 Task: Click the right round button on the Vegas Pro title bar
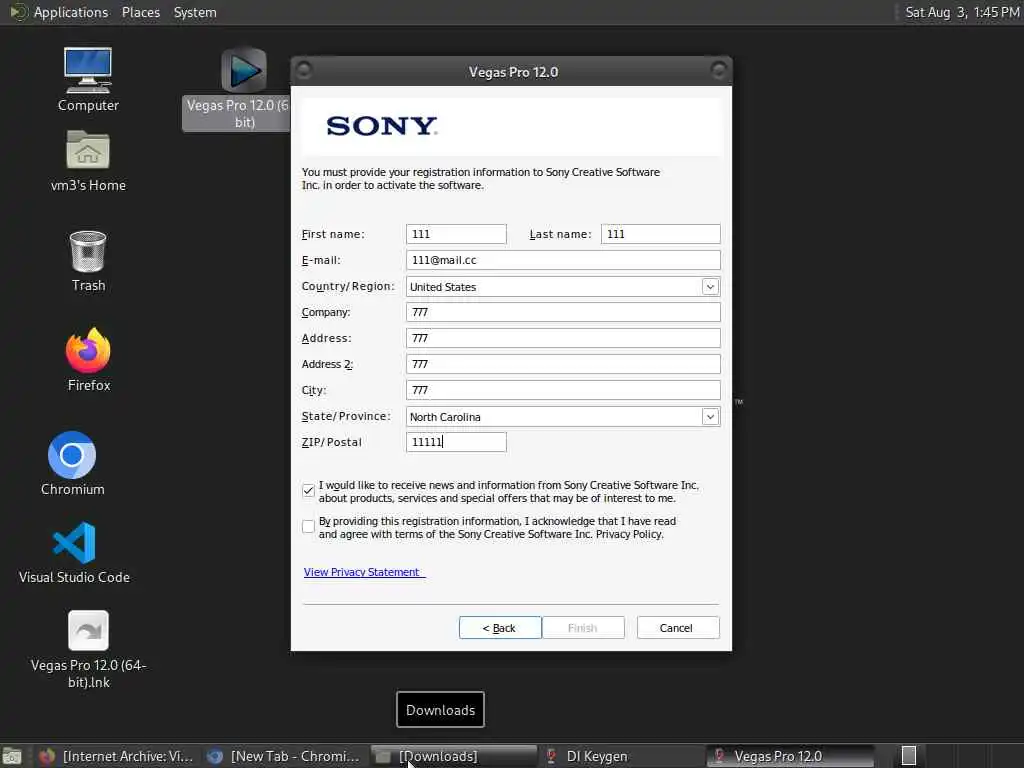click(x=718, y=70)
